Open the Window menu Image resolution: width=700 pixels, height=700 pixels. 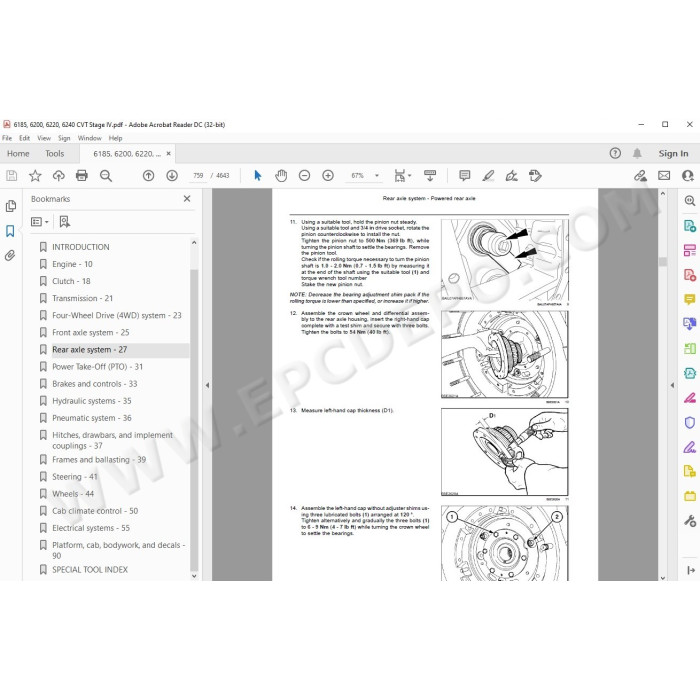coord(90,138)
